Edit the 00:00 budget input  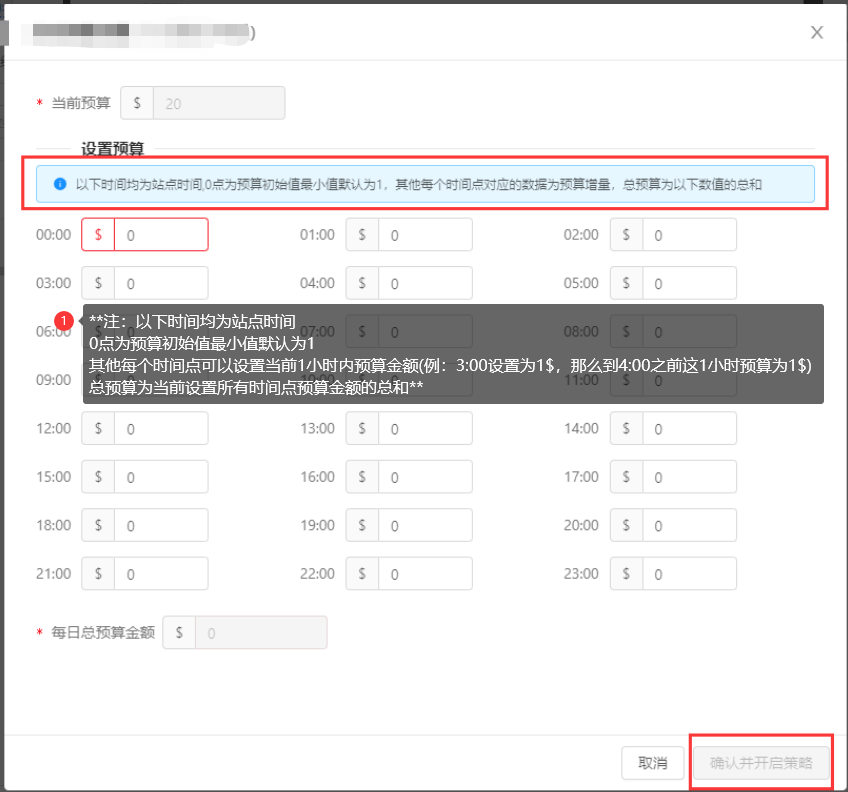pyautogui.click(x=161, y=234)
